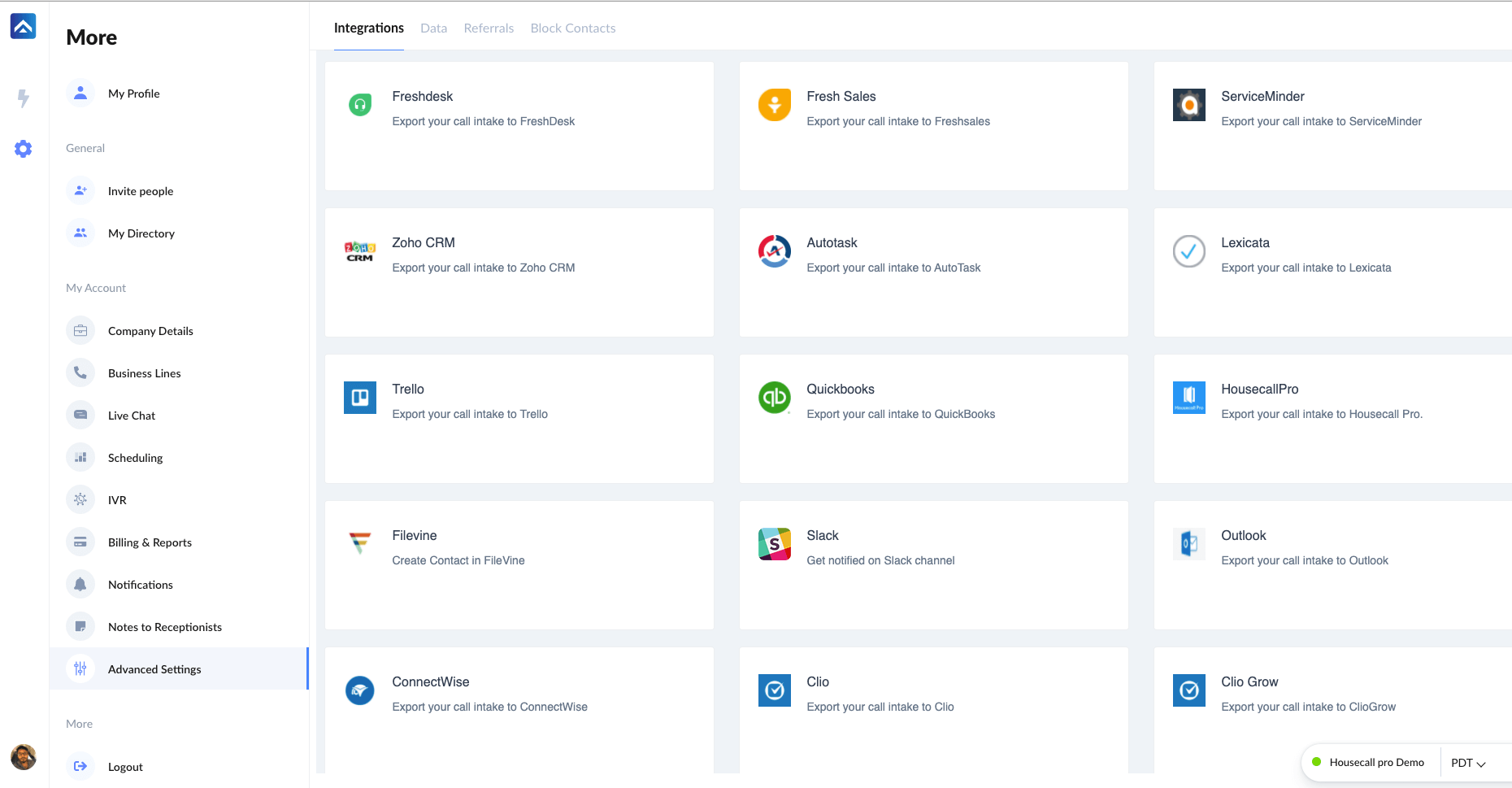Screen dimensions: 1512x788
Task: Click the Live Chat bubble icon
Action: (80, 416)
